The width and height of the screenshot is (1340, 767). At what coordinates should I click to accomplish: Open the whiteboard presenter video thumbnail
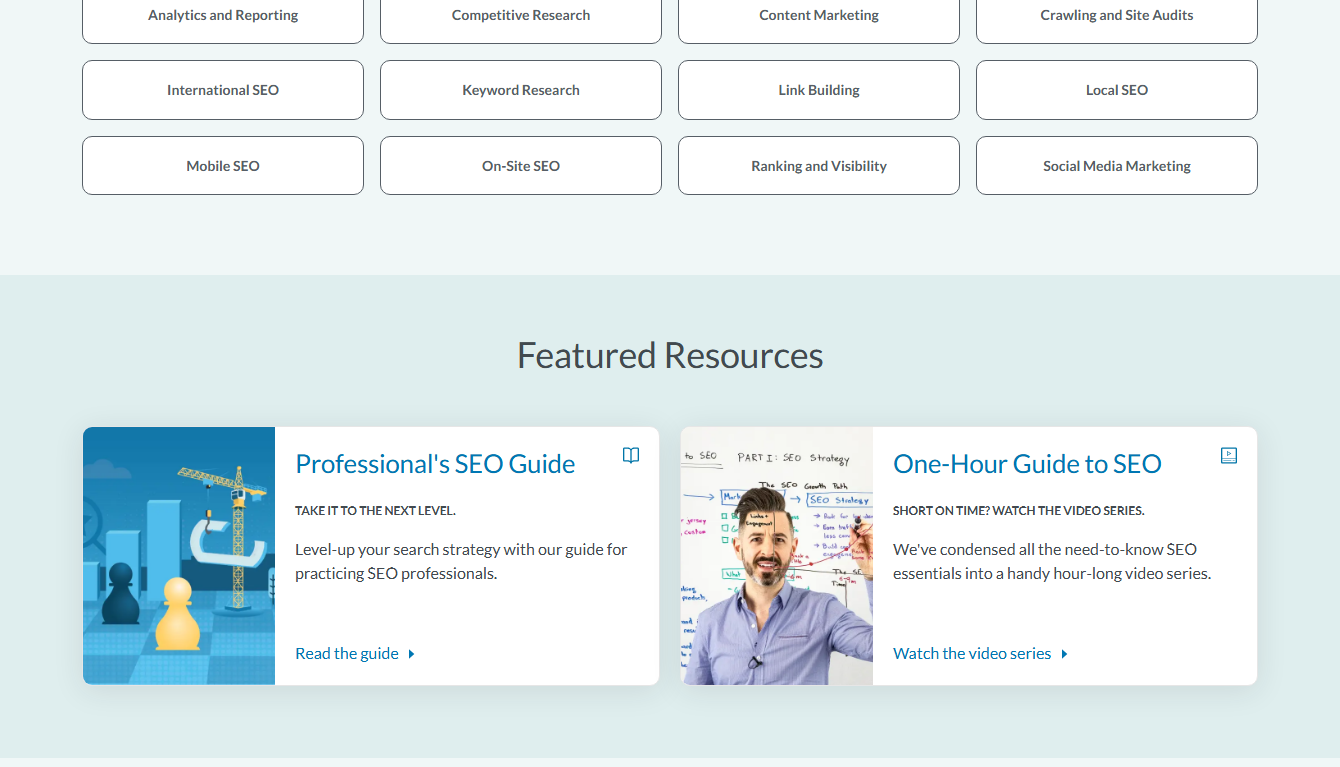click(x=777, y=556)
